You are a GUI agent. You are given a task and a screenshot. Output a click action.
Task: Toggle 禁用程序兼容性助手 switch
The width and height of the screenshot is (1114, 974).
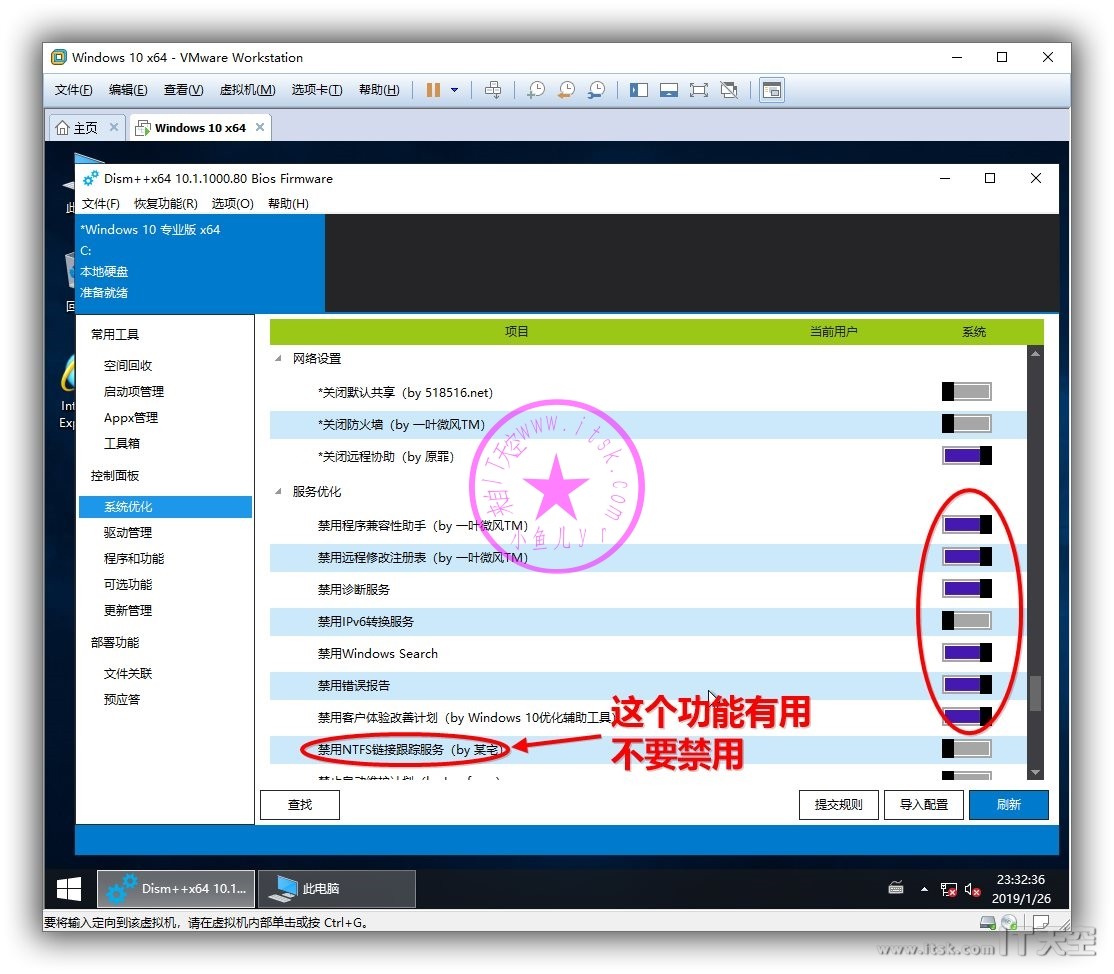(966, 525)
